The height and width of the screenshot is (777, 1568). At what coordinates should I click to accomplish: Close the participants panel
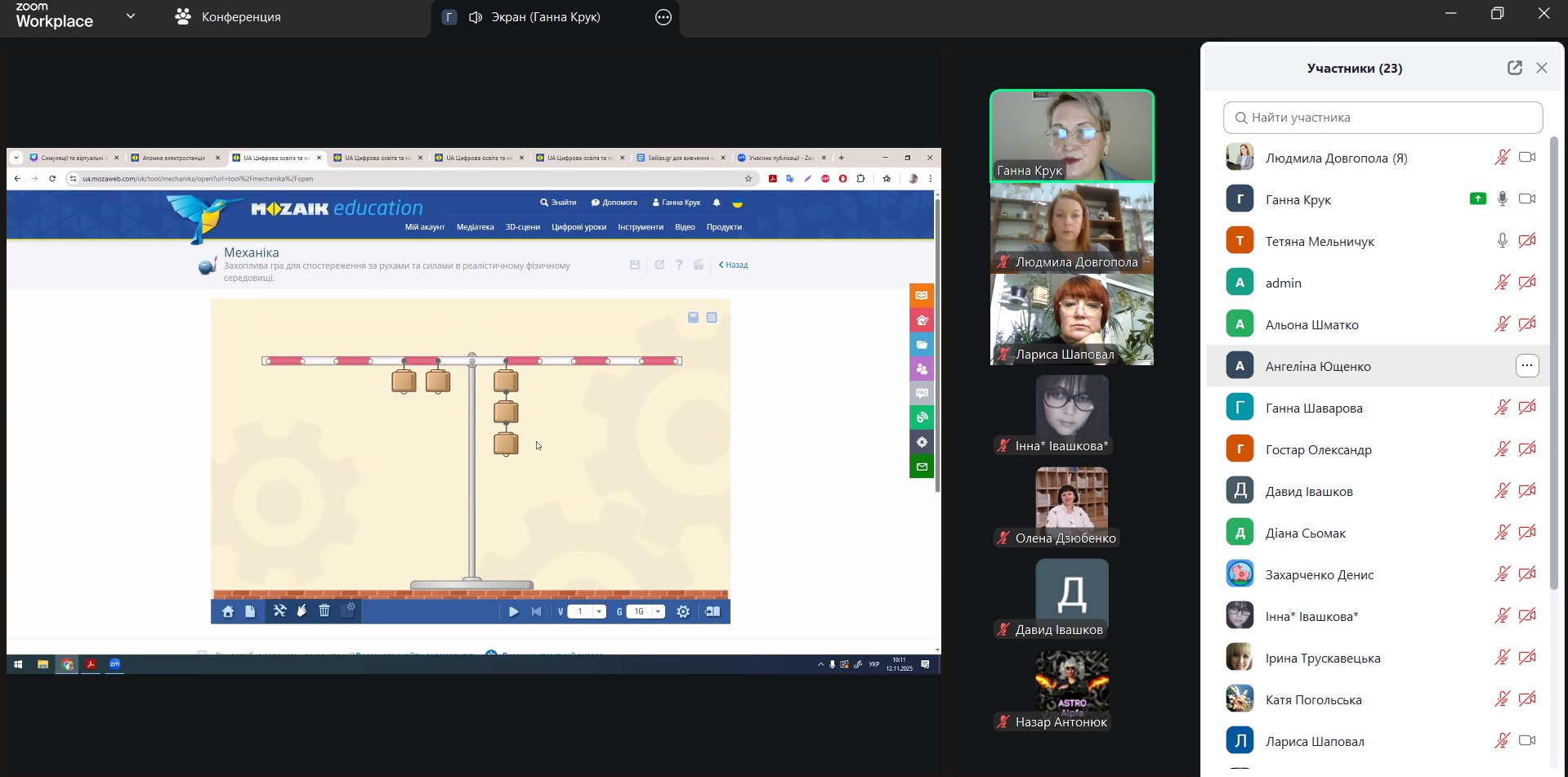1542,68
